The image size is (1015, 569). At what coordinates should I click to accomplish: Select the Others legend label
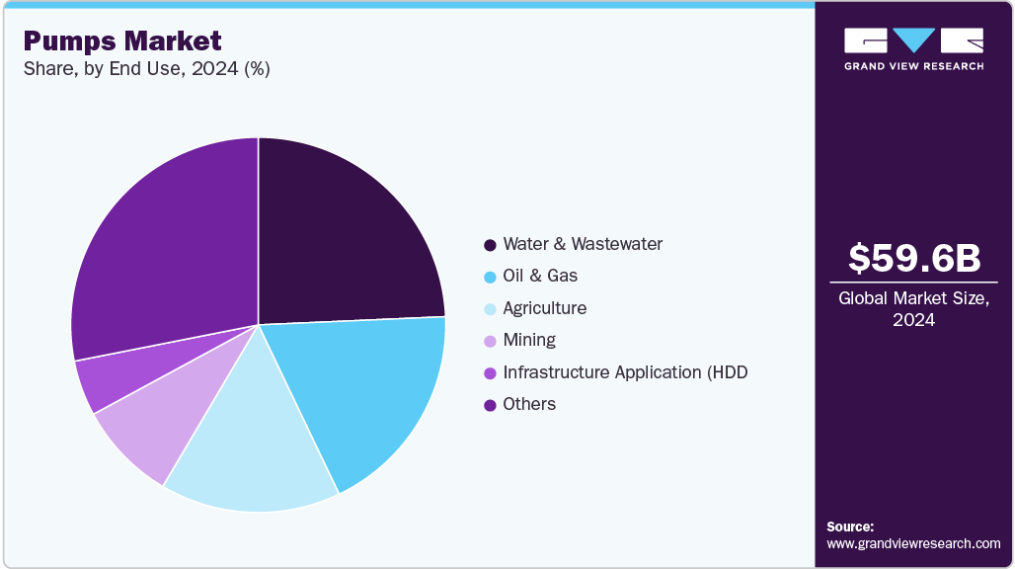coord(529,404)
